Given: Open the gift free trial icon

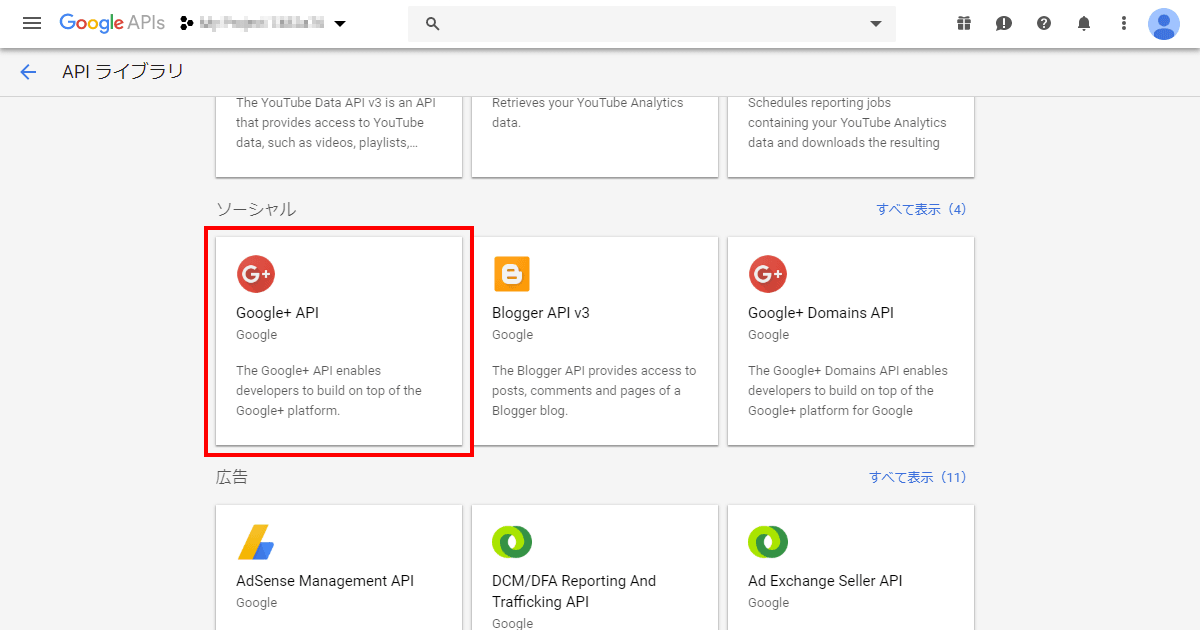Looking at the screenshot, I should click(964, 24).
